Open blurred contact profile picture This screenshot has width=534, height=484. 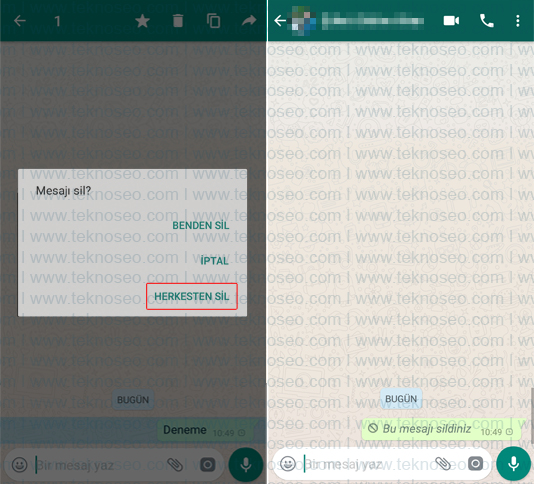coord(302,21)
